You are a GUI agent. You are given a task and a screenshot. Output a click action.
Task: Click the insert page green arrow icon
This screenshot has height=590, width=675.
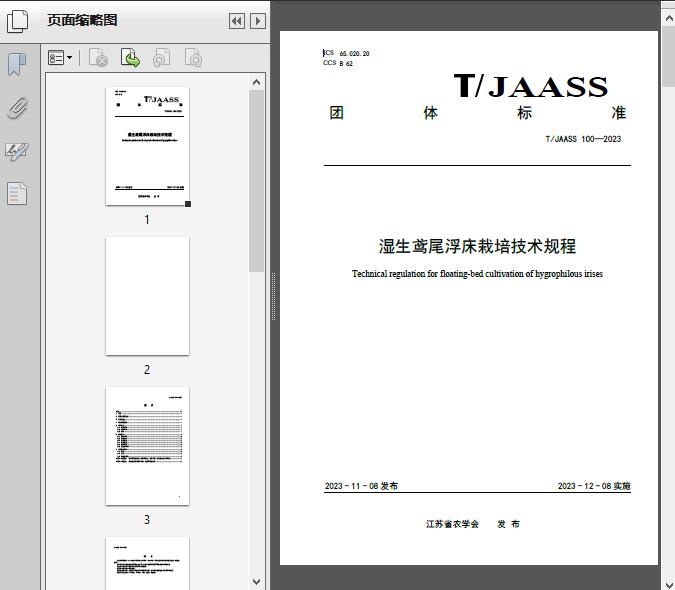130,57
